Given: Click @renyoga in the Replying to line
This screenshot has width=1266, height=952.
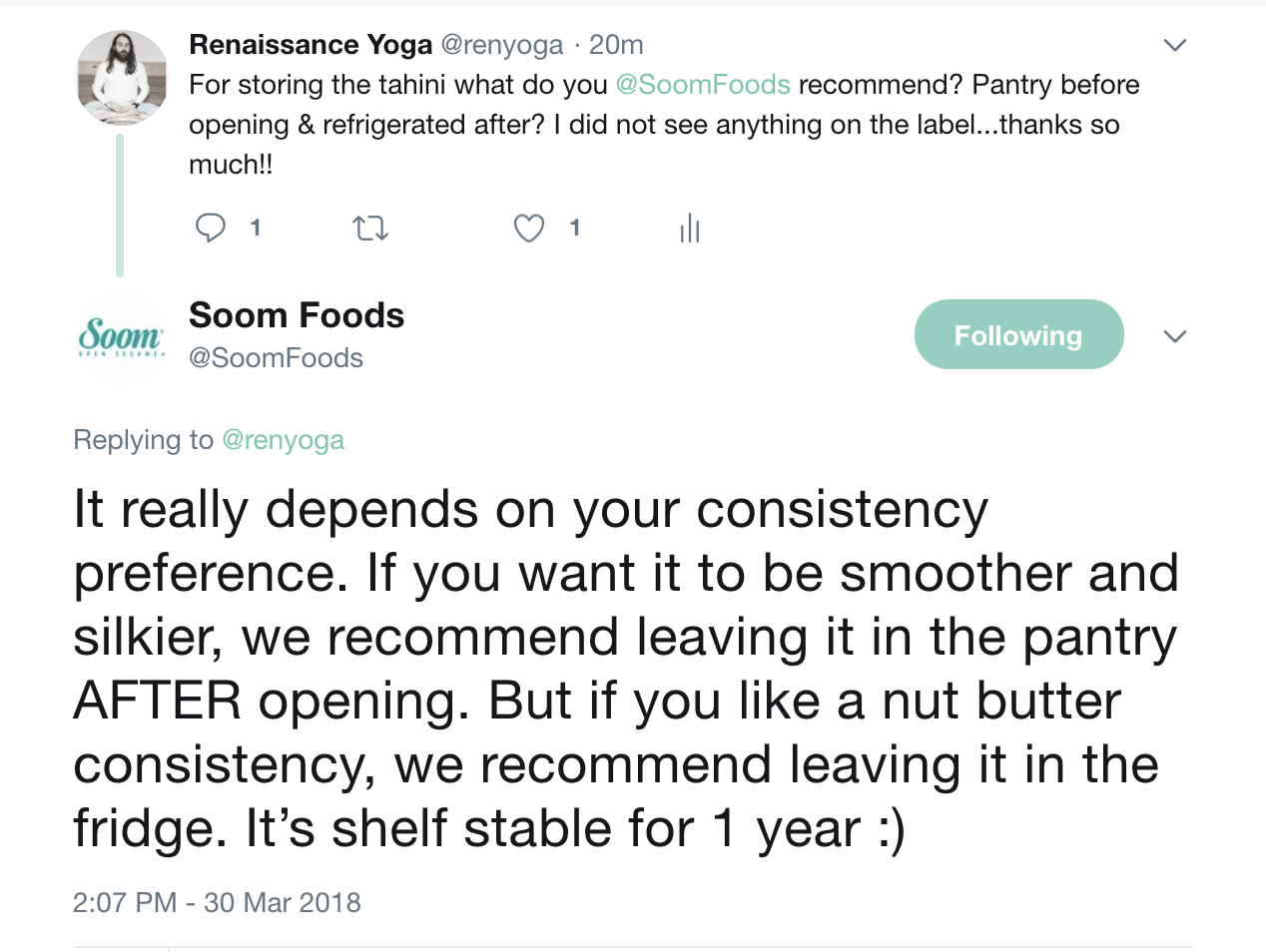Looking at the screenshot, I should [283, 440].
